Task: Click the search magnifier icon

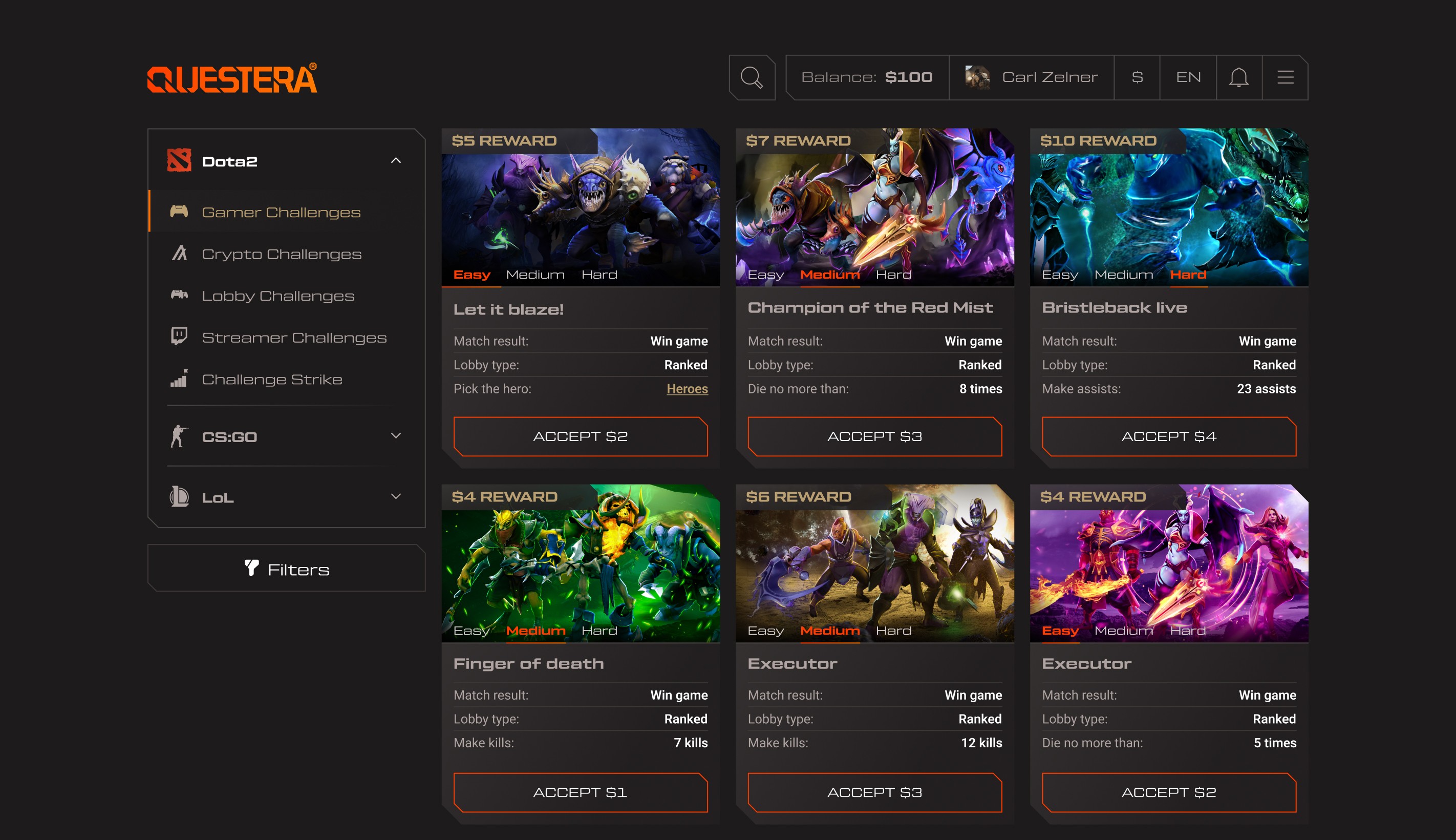Action: point(752,77)
